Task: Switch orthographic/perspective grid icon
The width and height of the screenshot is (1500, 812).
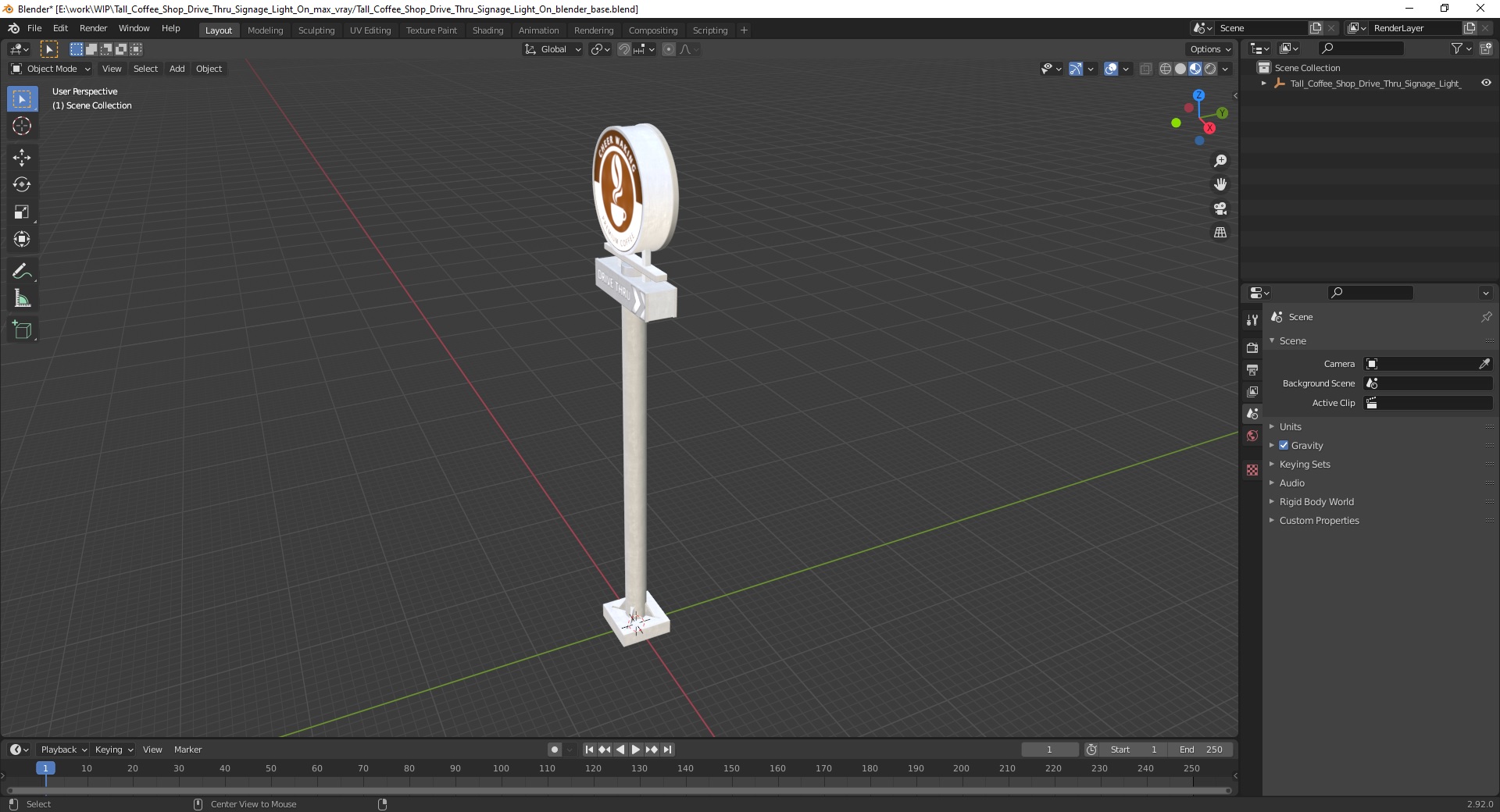Action: coord(1220,232)
